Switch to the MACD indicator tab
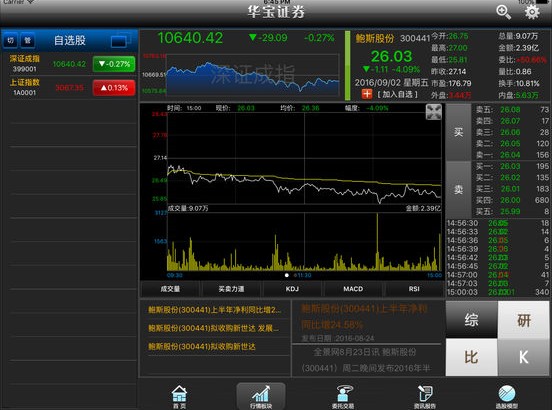Viewport: 552px width, 410px height. point(353,289)
